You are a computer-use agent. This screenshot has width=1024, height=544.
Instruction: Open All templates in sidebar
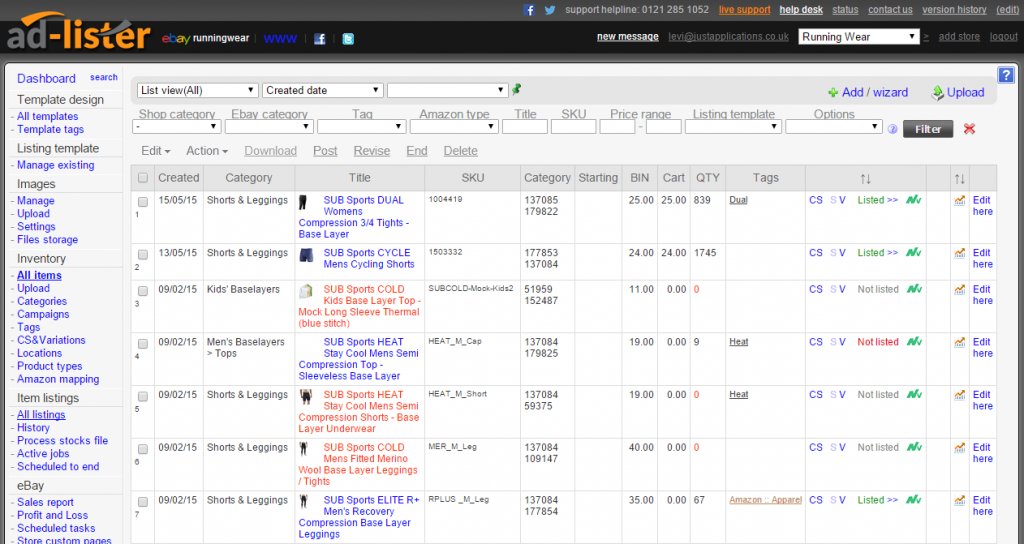(x=47, y=116)
